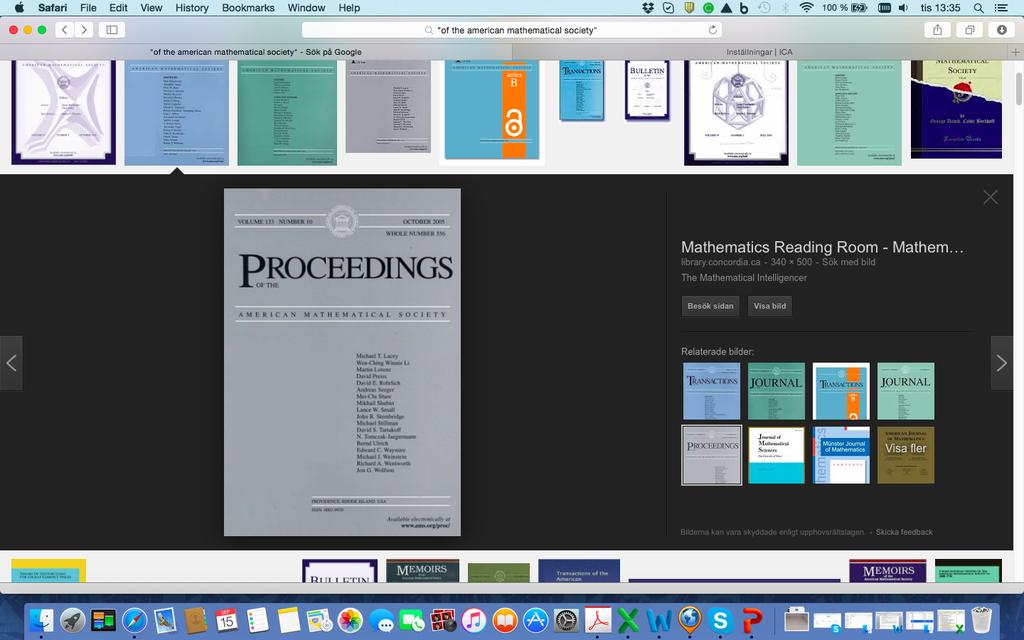Open the Wi-Fi status menu
Screen dimensions: 1024x640
(x=807, y=8)
